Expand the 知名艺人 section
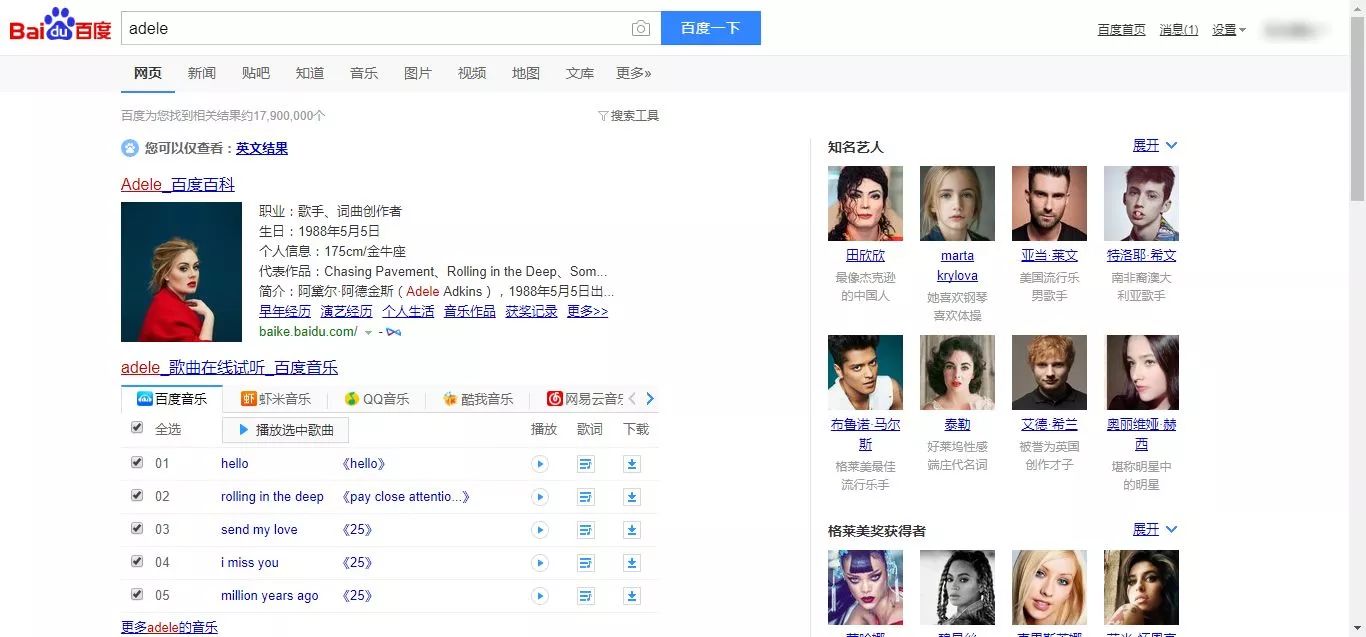 coord(1155,146)
